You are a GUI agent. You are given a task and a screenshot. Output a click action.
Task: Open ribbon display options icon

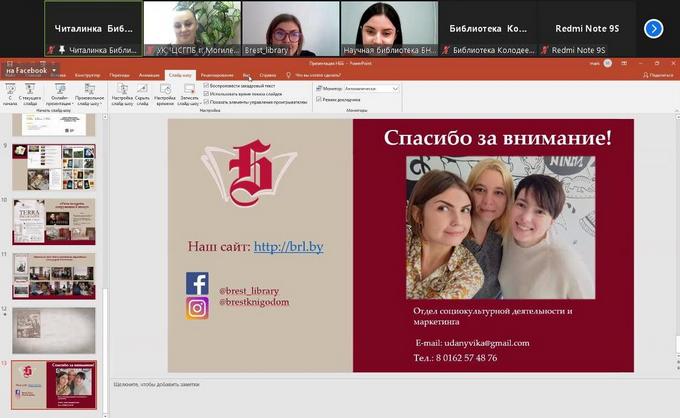[624, 63]
